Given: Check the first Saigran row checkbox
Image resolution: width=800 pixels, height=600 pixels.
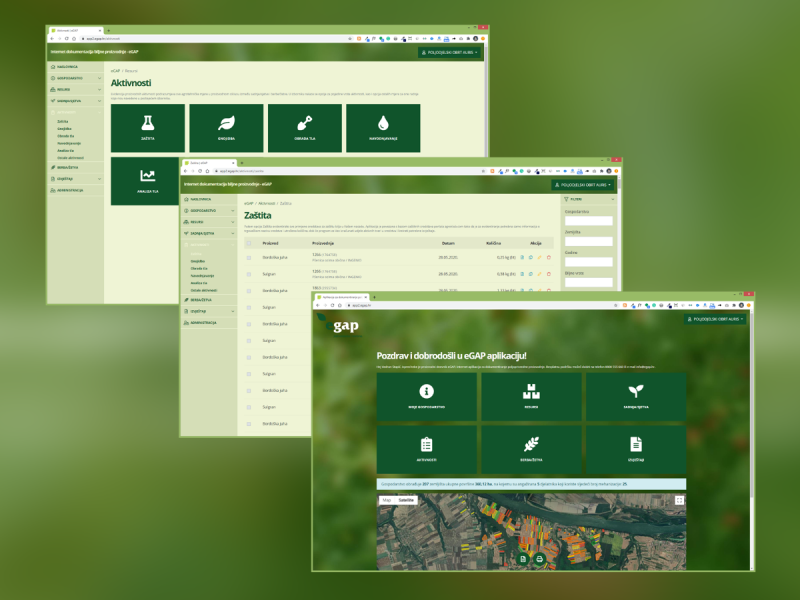Looking at the screenshot, I should pyautogui.click(x=249, y=273).
